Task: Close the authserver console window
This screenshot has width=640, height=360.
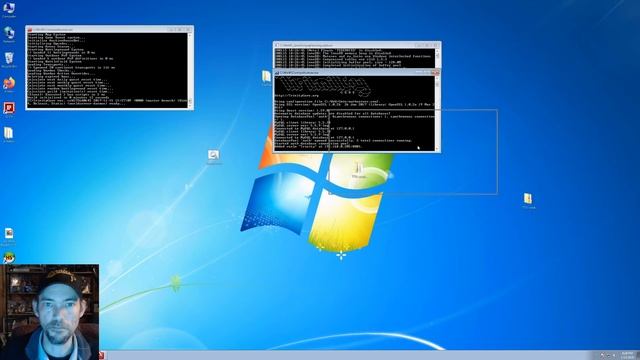Action: click(x=435, y=72)
